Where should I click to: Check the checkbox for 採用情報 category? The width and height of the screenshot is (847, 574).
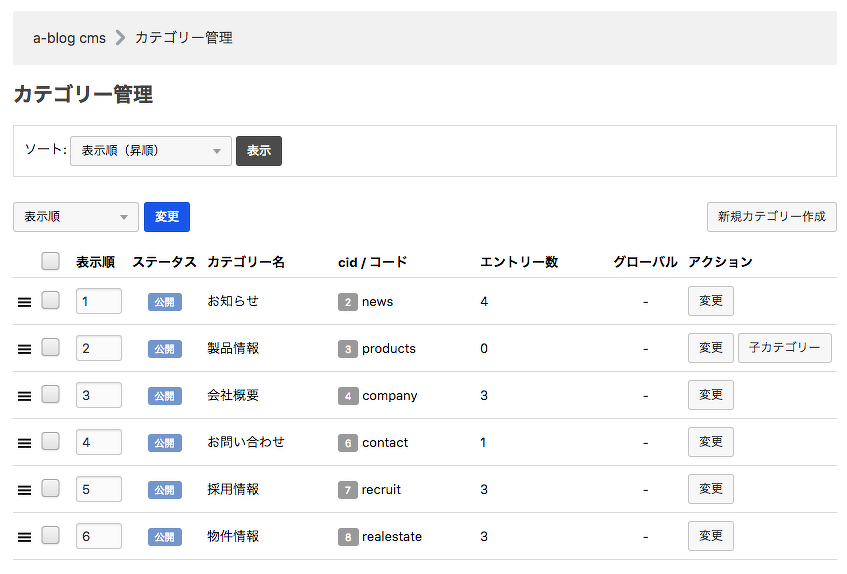[x=50, y=488]
